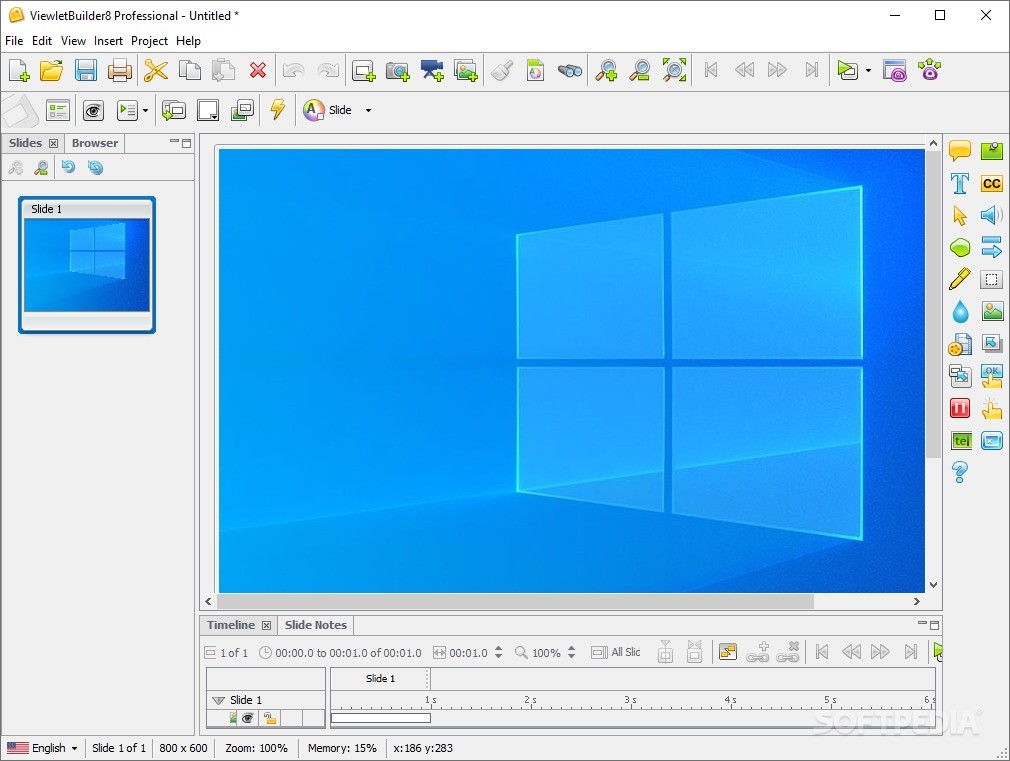This screenshot has width=1010, height=761.
Task: Go to last slide in top toolbar
Action: 812,70
